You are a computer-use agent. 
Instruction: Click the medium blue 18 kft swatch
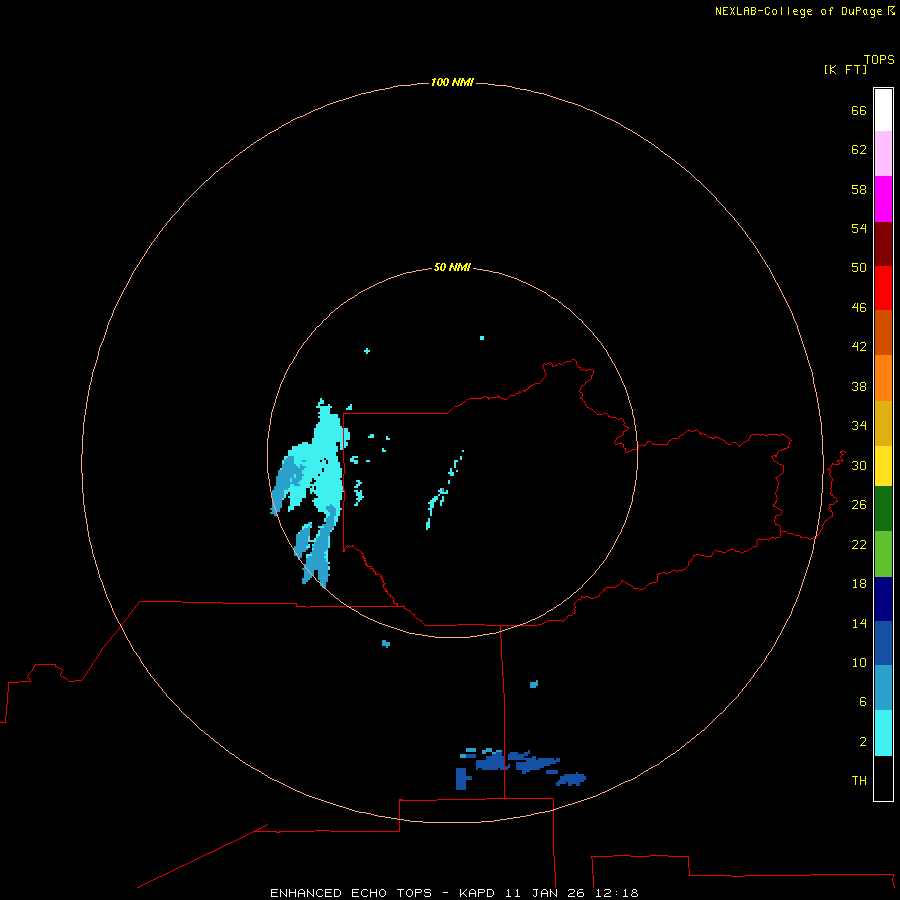pyautogui.click(x=883, y=643)
